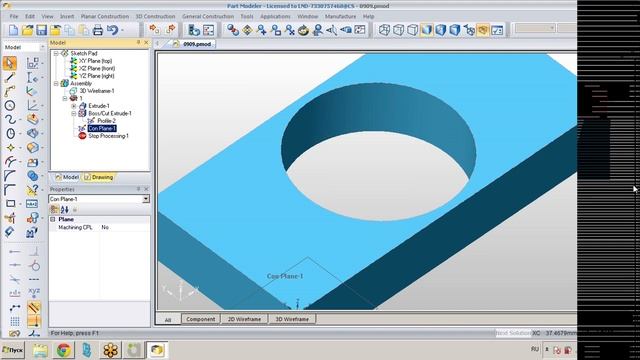
Task: Switch to the Drawing tab
Action: [x=98, y=177]
